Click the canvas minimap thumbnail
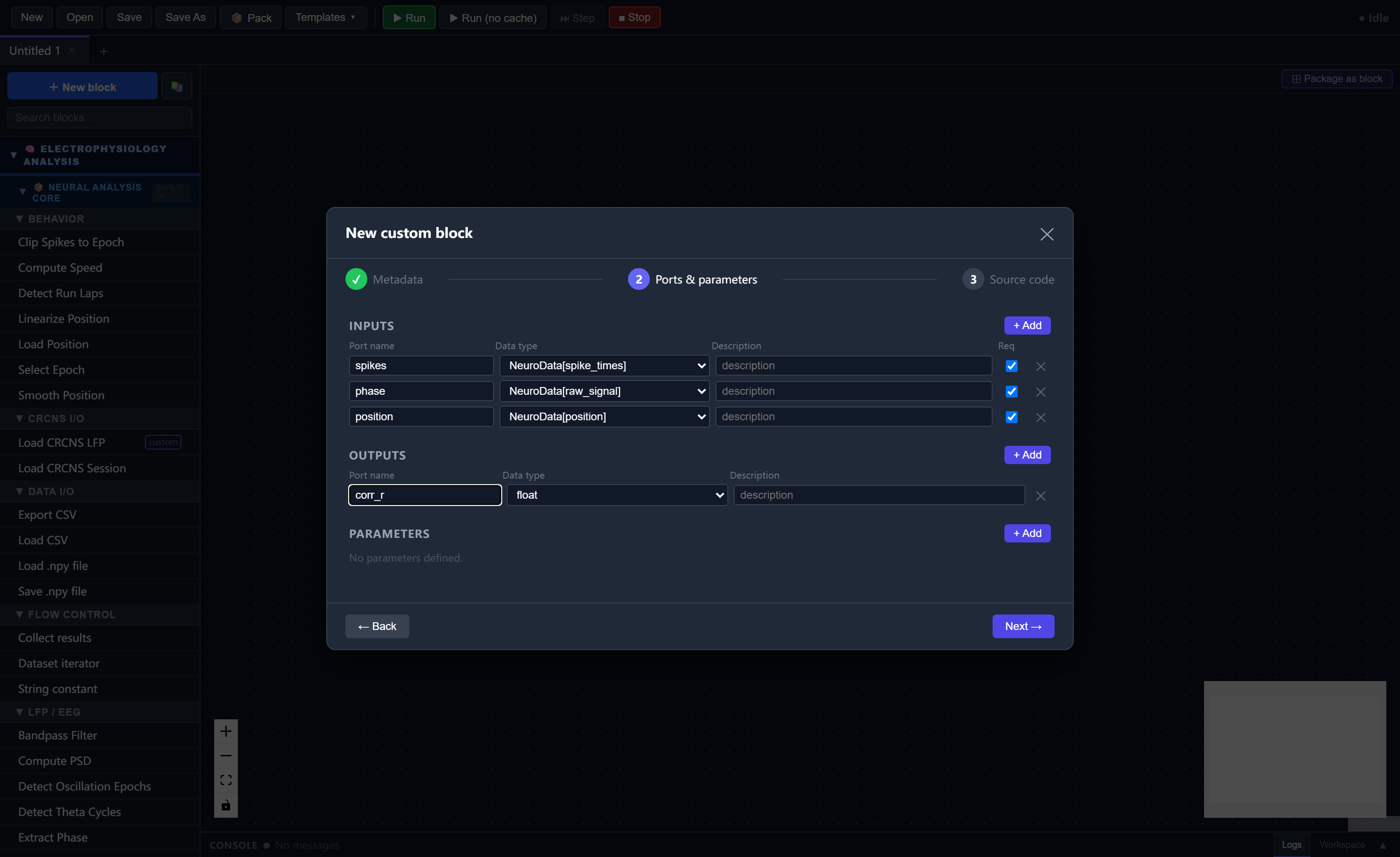 (x=1294, y=749)
